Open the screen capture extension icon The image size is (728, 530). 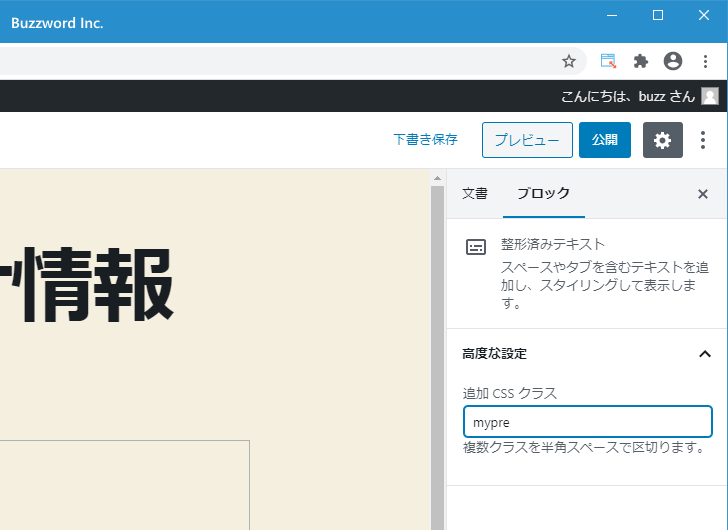608,61
